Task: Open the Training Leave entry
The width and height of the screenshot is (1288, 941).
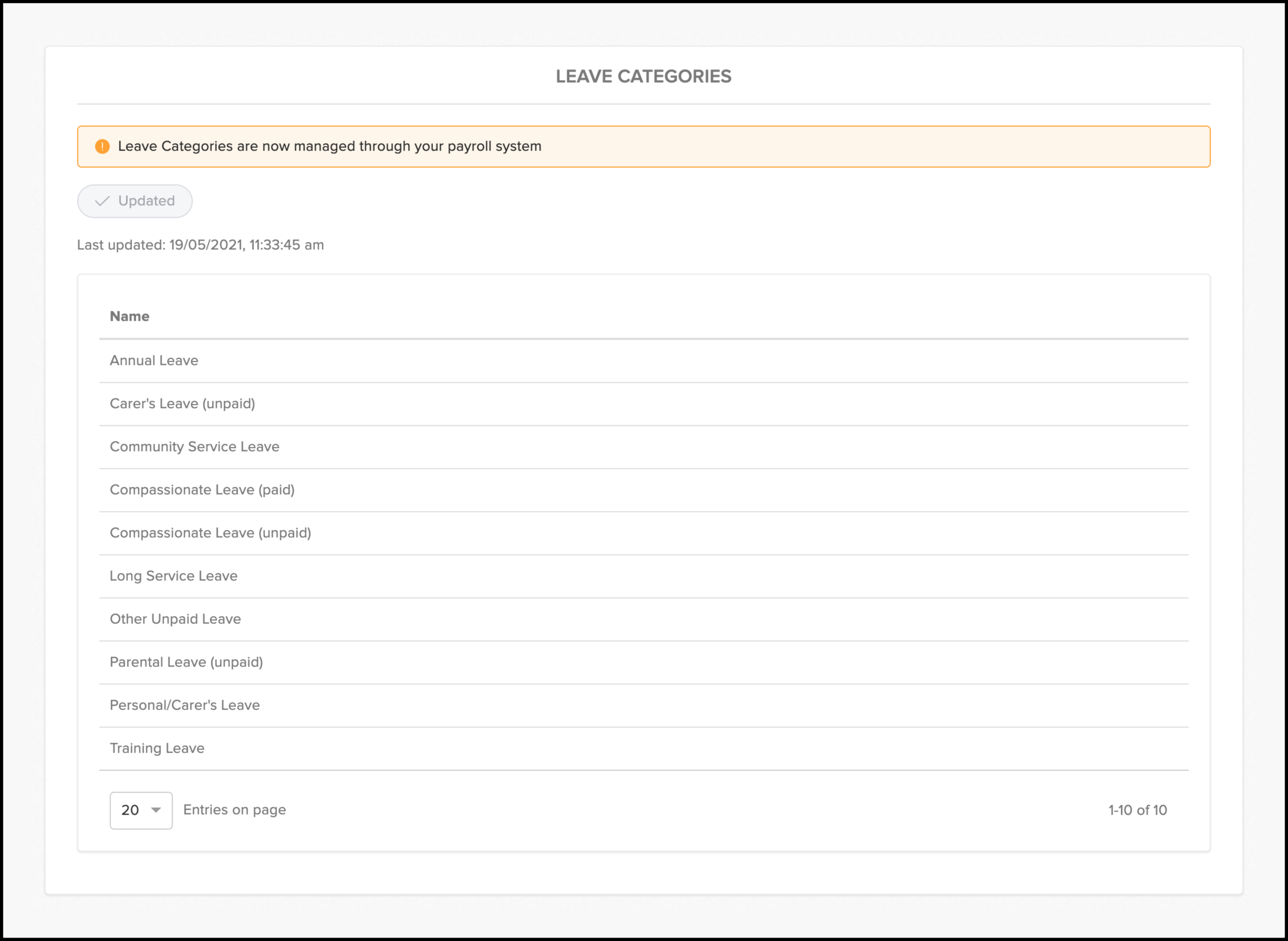Action: [x=157, y=749]
